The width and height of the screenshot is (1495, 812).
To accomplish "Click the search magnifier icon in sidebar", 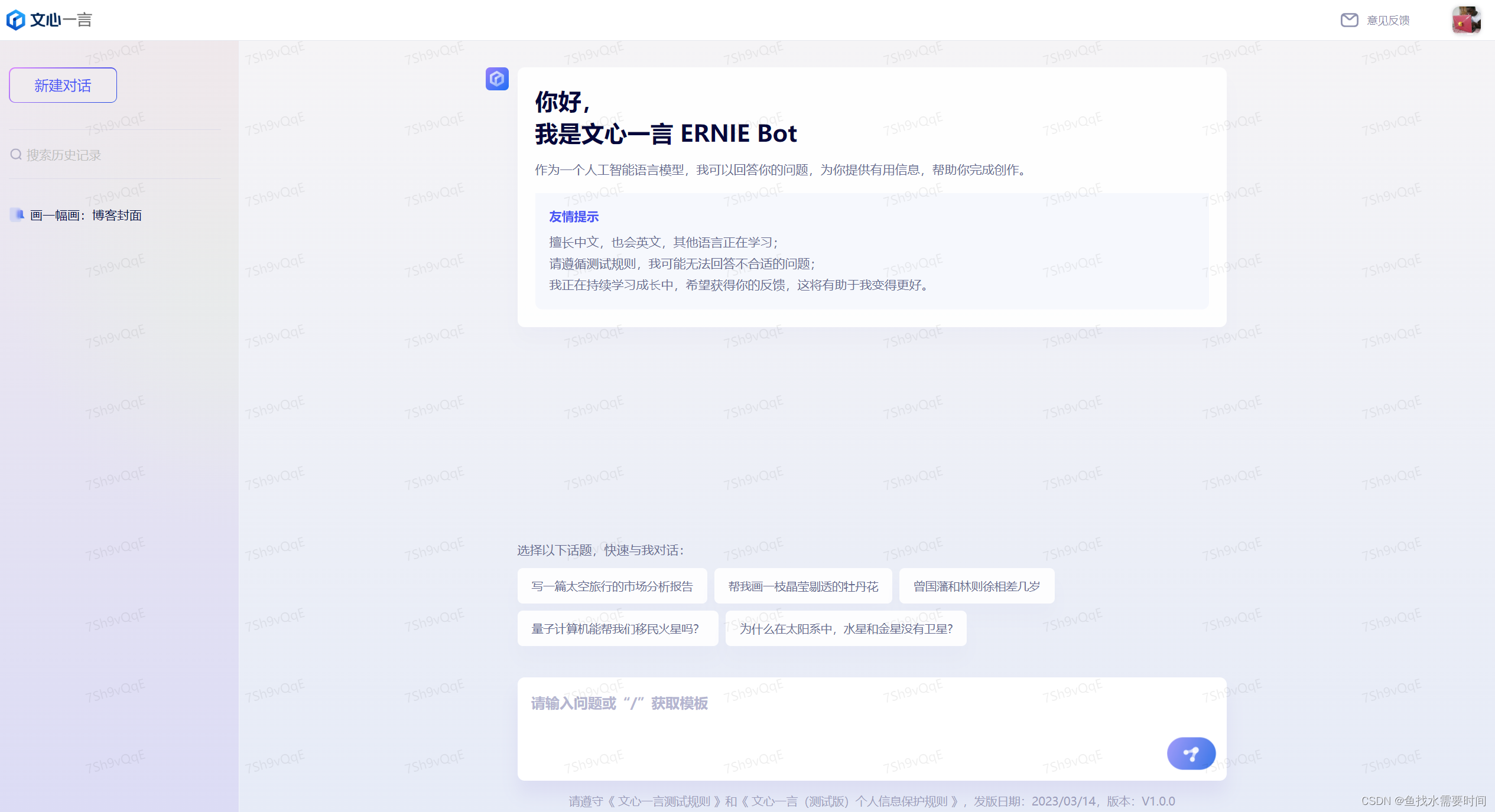I will click(16, 155).
